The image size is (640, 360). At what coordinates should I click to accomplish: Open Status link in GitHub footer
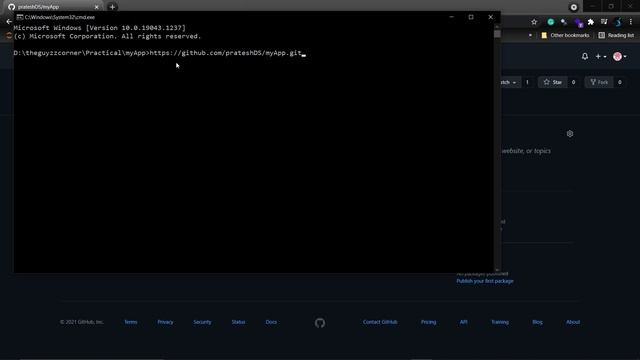click(x=238, y=322)
